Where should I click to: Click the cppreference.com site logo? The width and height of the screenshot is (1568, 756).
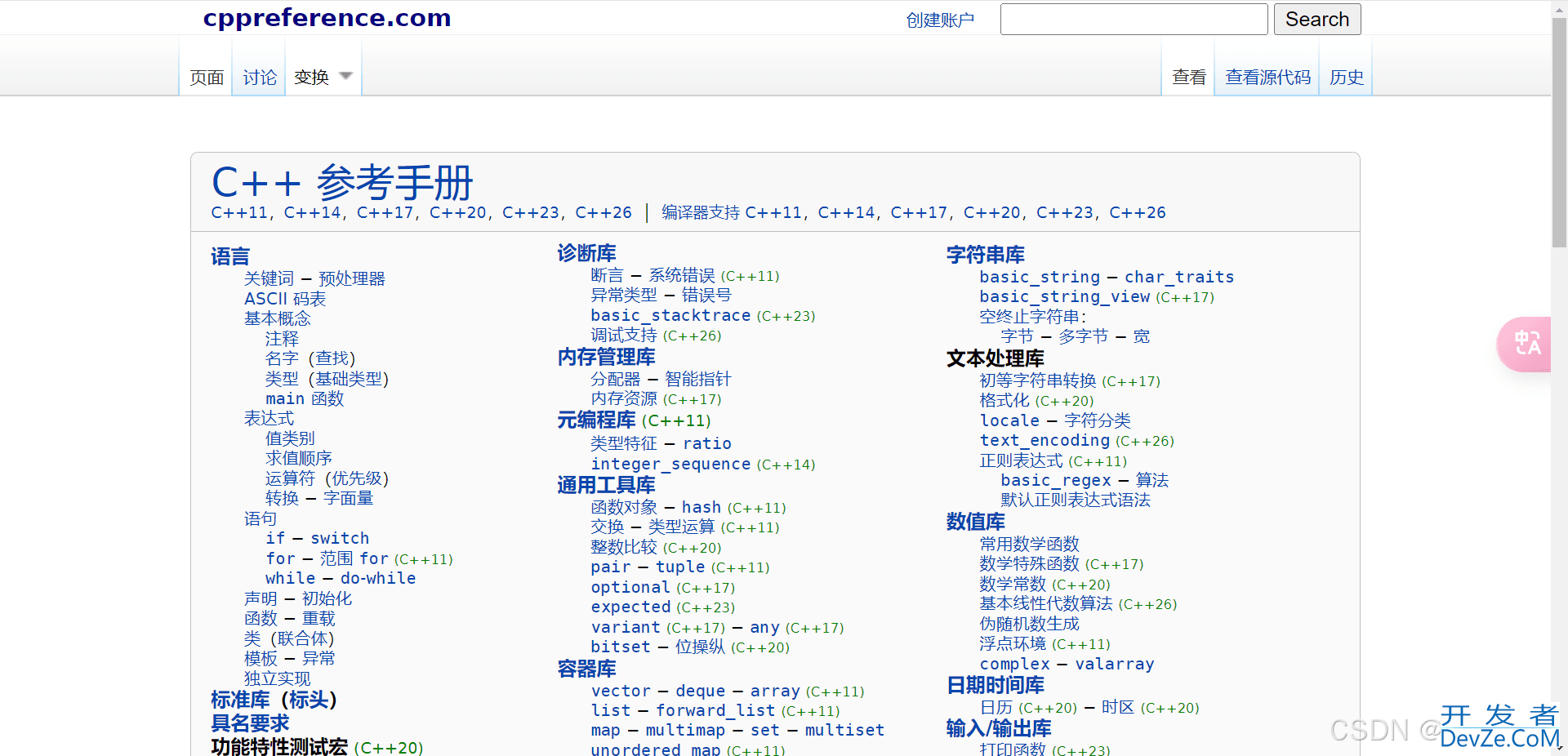pos(327,18)
